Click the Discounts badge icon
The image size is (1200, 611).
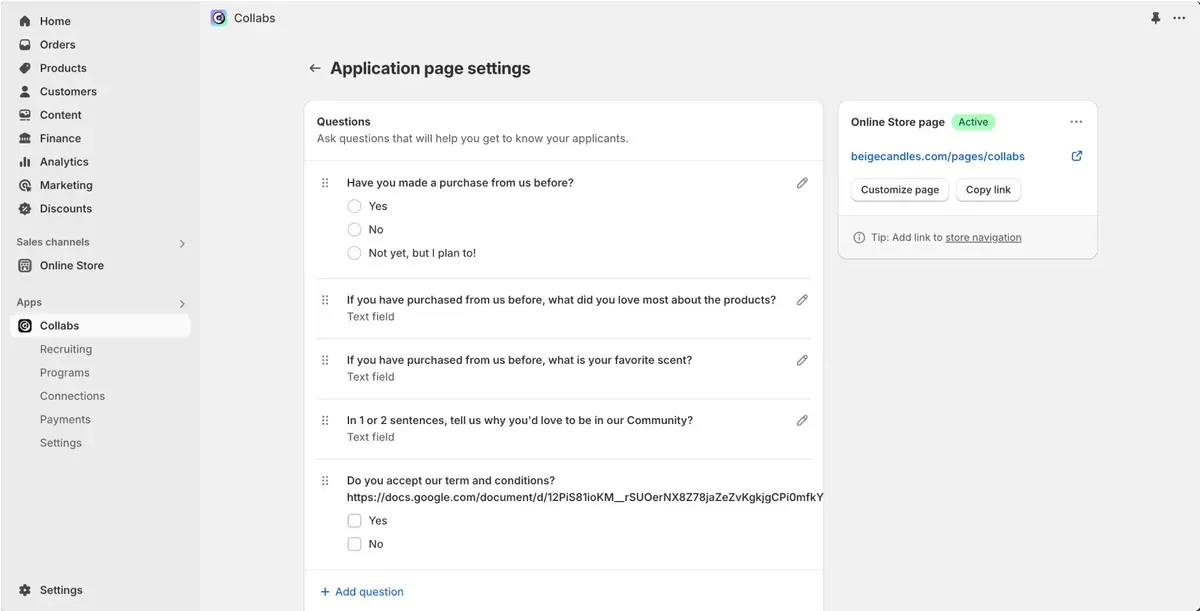25,209
